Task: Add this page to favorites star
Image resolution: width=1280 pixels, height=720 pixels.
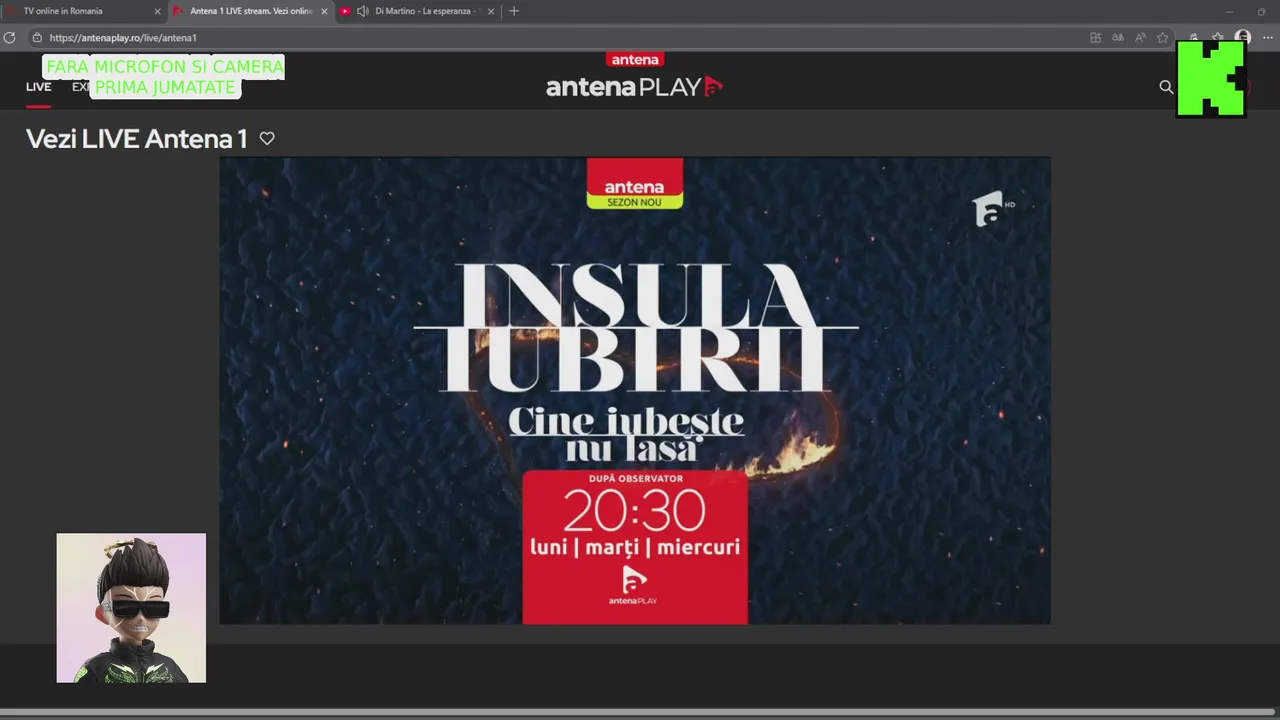Action: coord(1162,37)
